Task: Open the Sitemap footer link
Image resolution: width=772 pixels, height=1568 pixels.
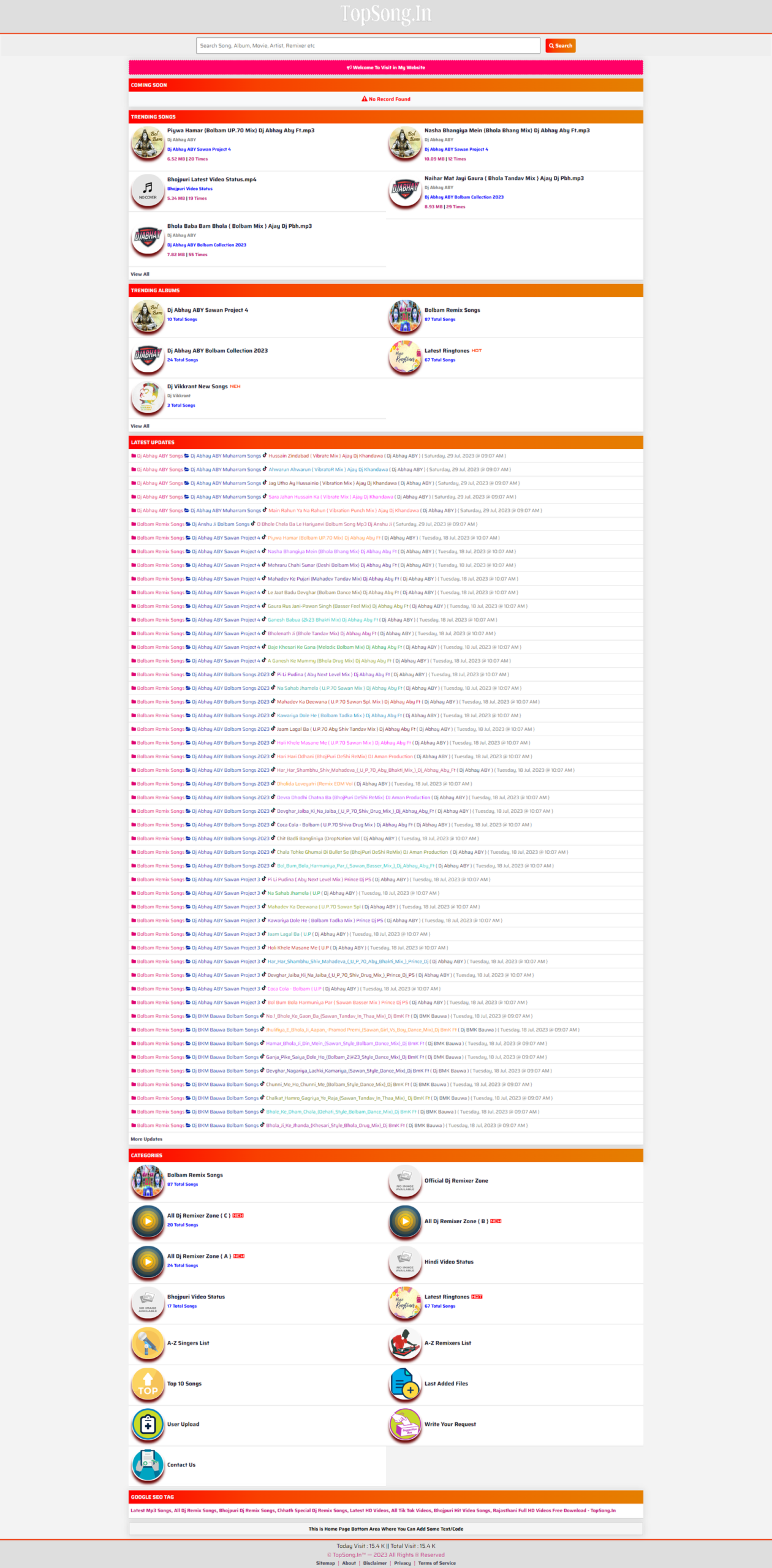Action: tap(325, 1563)
